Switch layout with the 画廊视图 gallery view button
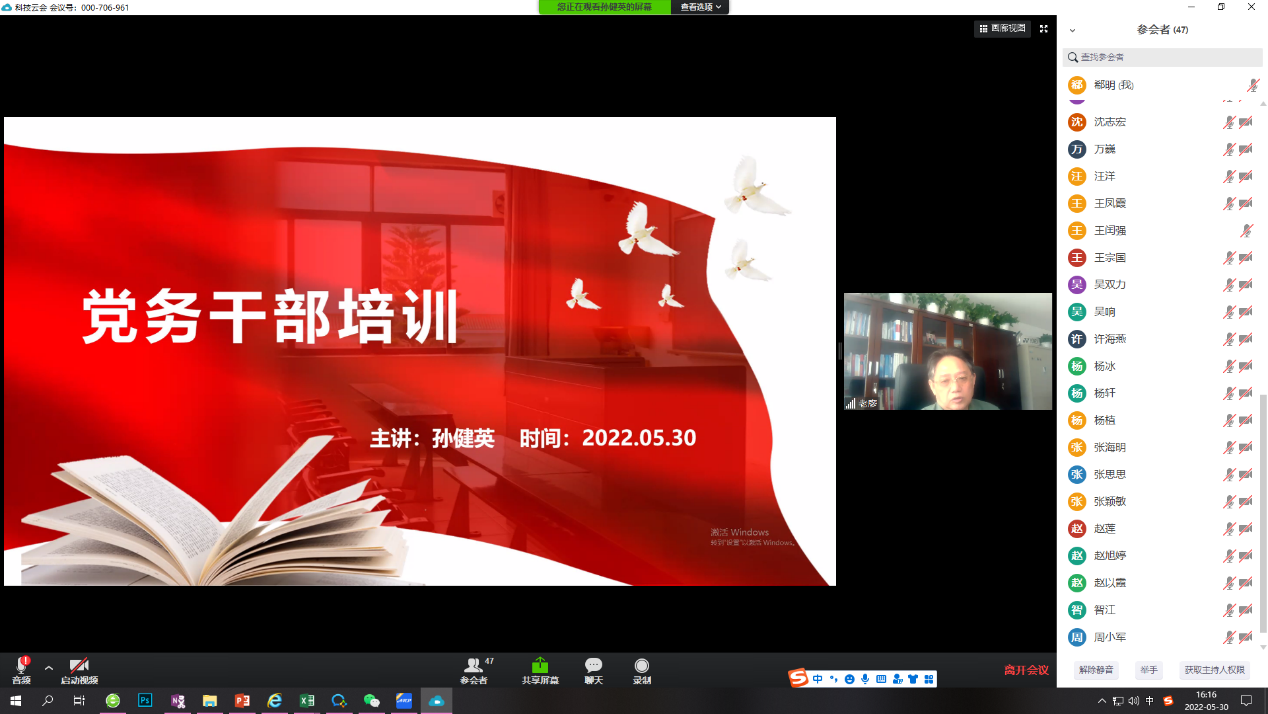1268x714 pixels. click(x=1003, y=29)
